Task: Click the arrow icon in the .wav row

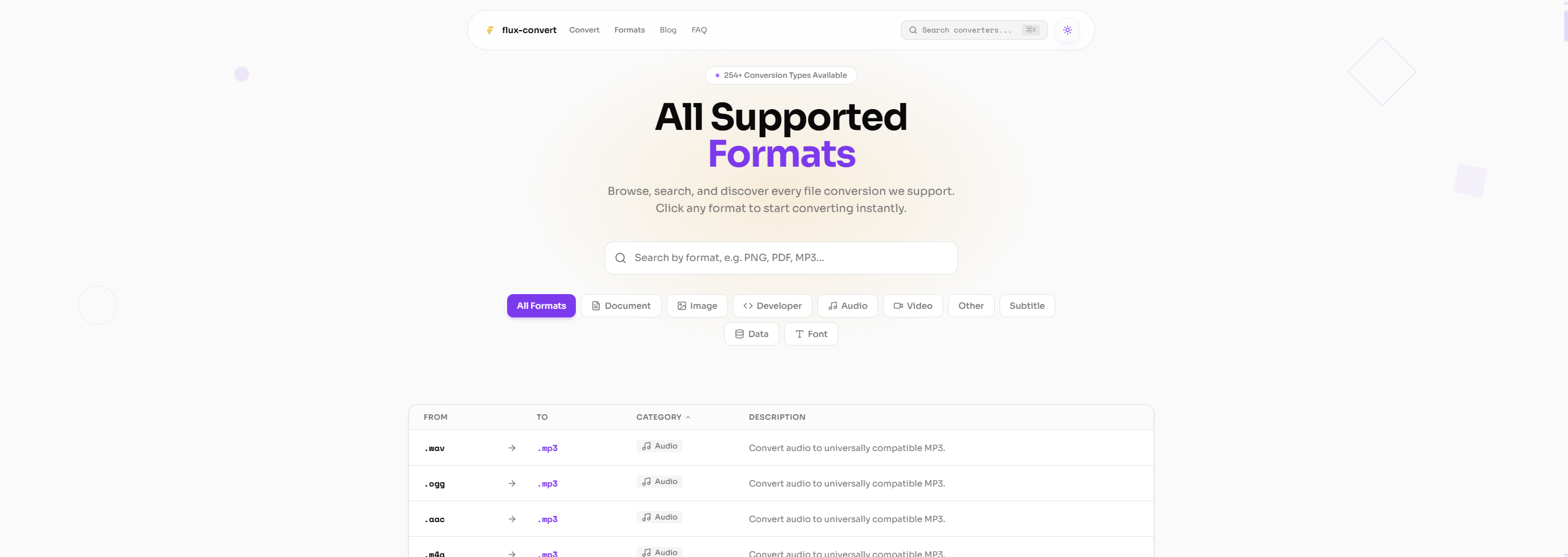Action: tap(512, 448)
